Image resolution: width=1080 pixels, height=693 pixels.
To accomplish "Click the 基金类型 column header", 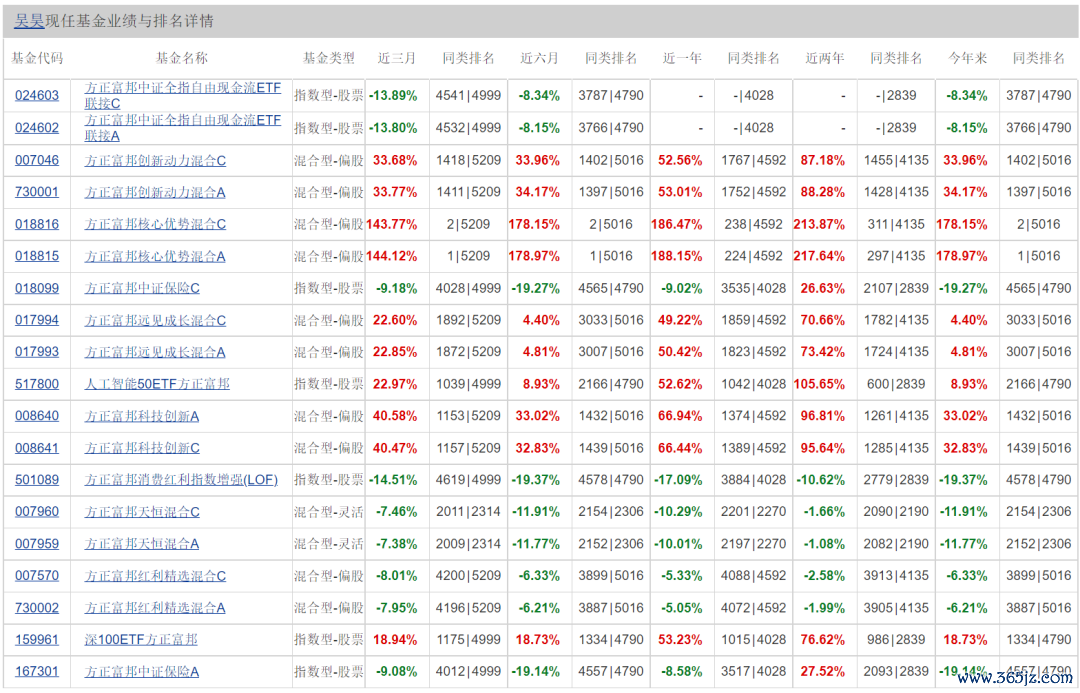I will click(329, 59).
